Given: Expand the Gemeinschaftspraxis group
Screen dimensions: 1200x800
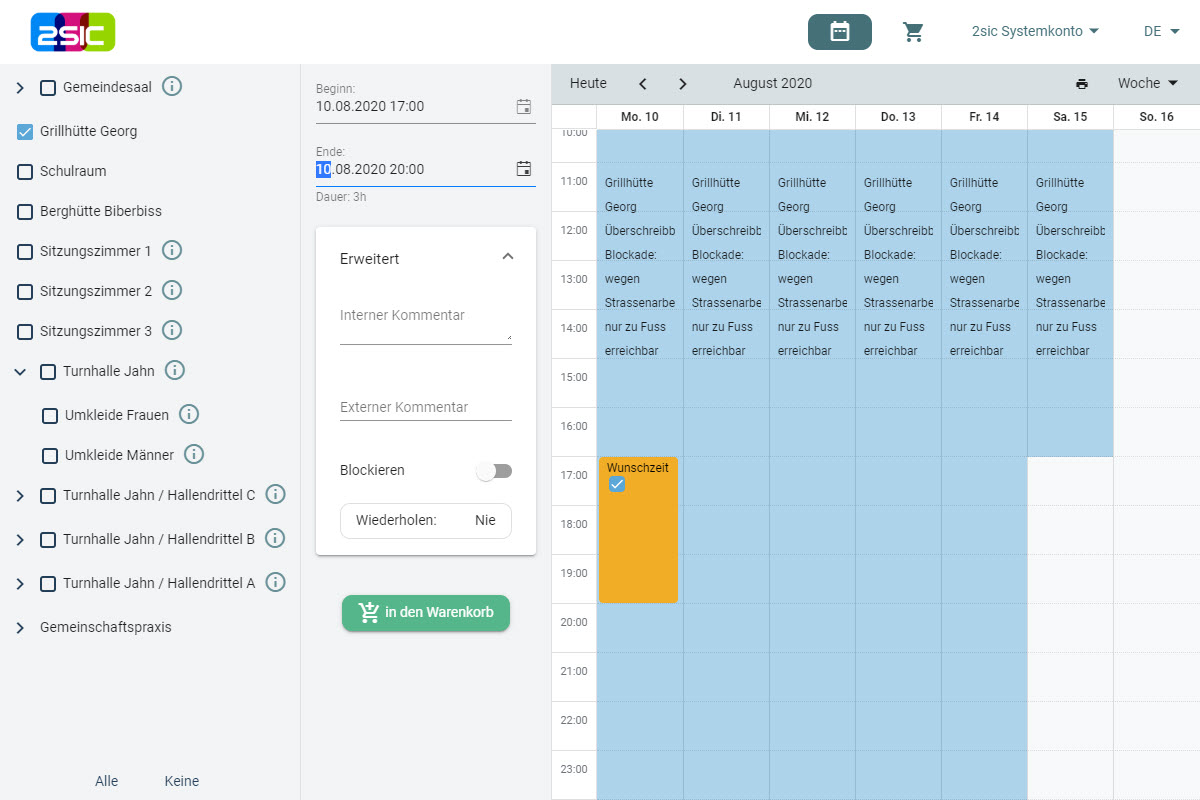Looking at the screenshot, I should click(x=20, y=628).
